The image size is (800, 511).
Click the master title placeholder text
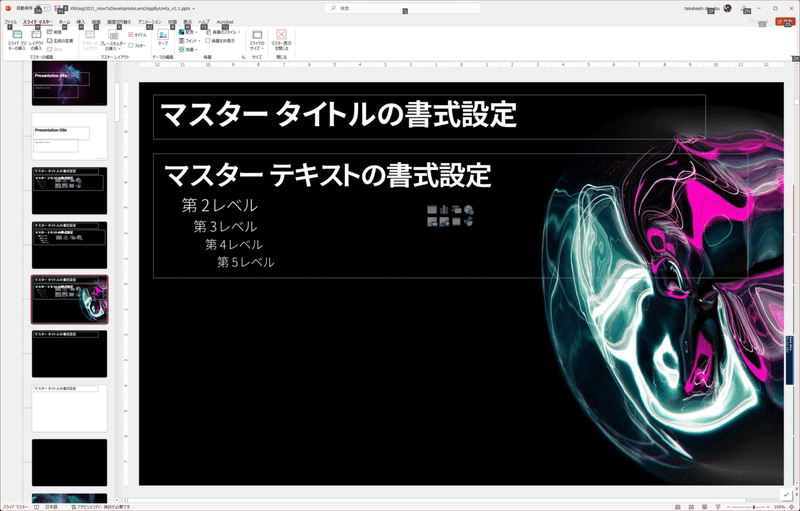coord(338,115)
